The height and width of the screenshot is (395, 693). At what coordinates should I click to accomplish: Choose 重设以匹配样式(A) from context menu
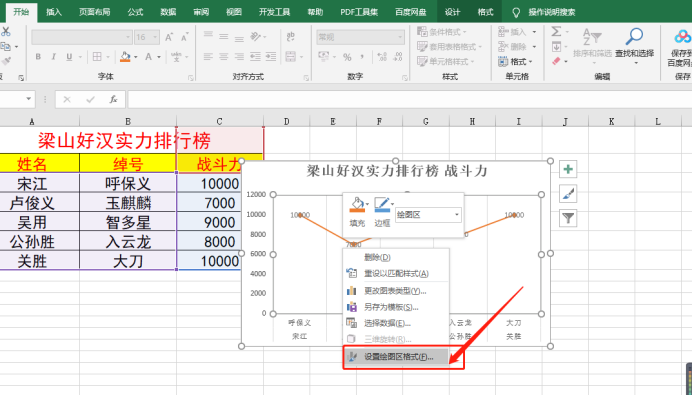(396, 273)
